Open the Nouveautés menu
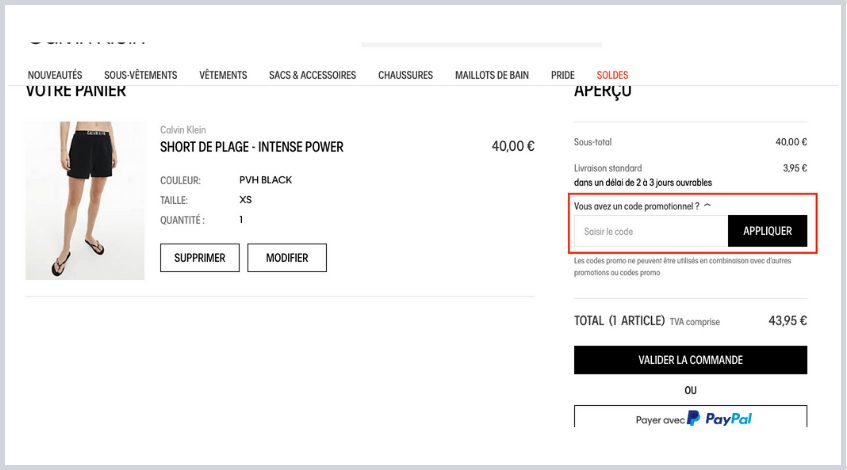Viewport: 847px width, 470px height. [x=55, y=75]
